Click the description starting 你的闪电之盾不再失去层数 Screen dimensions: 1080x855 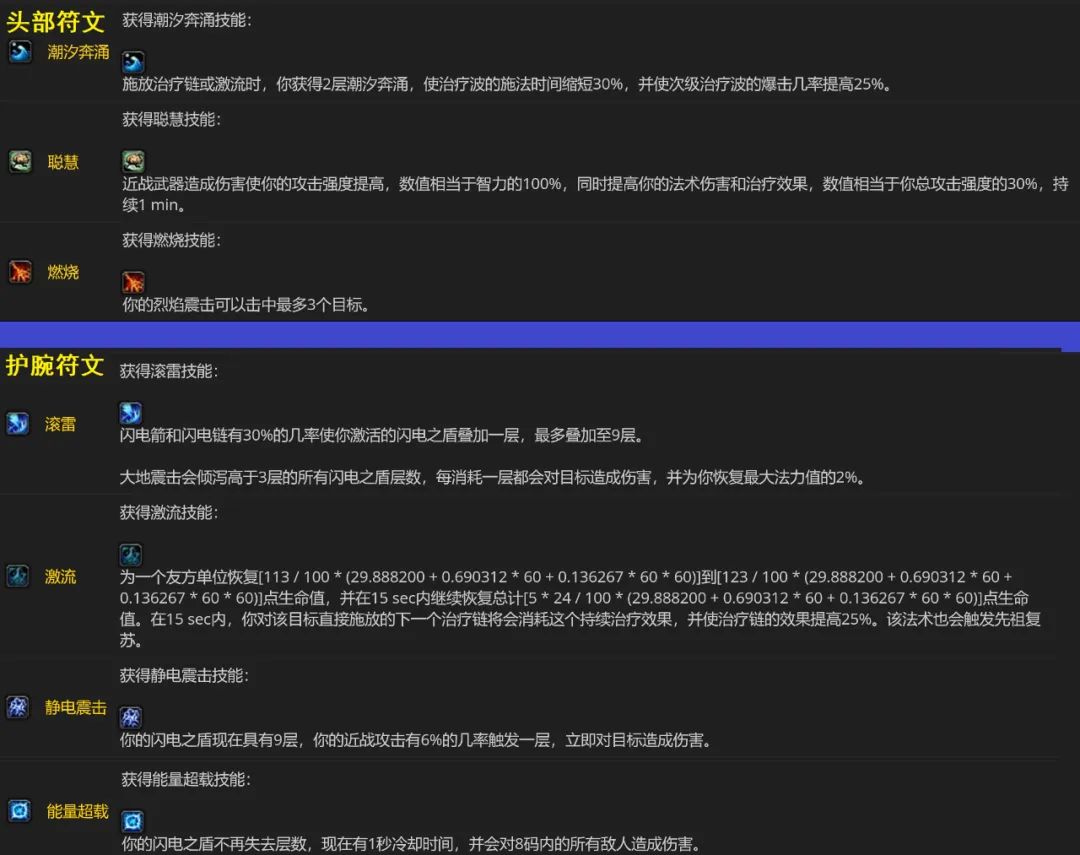pyautogui.click(x=413, y=844)
